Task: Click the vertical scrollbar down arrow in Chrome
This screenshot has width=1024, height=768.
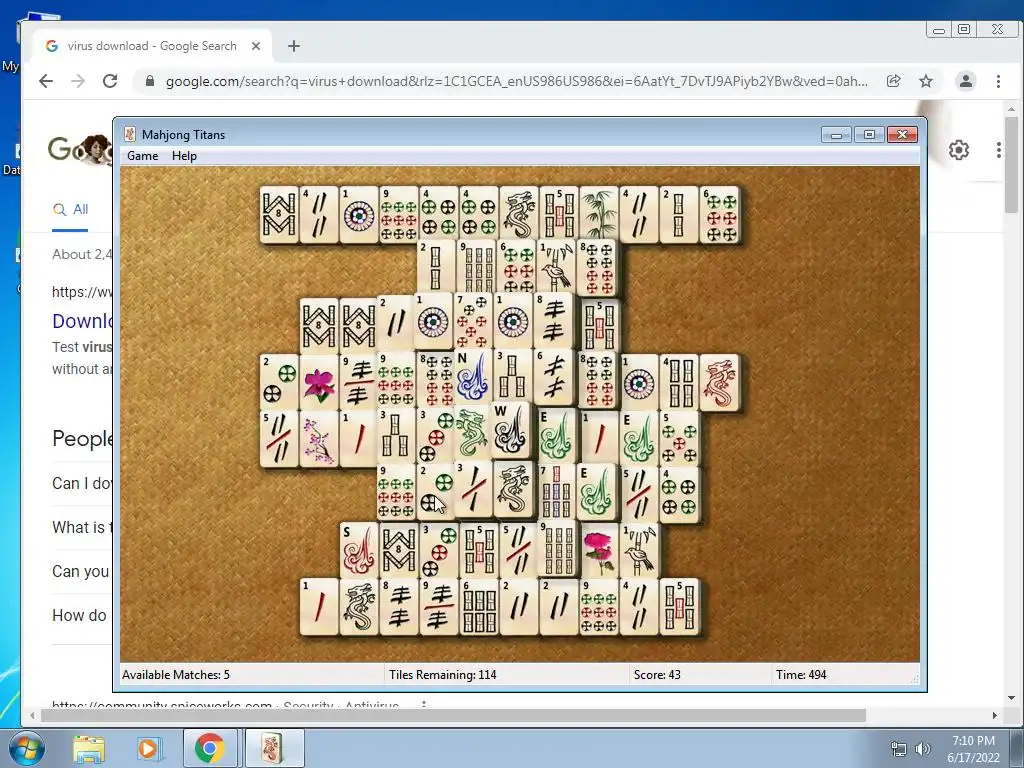Action: 1012,698
